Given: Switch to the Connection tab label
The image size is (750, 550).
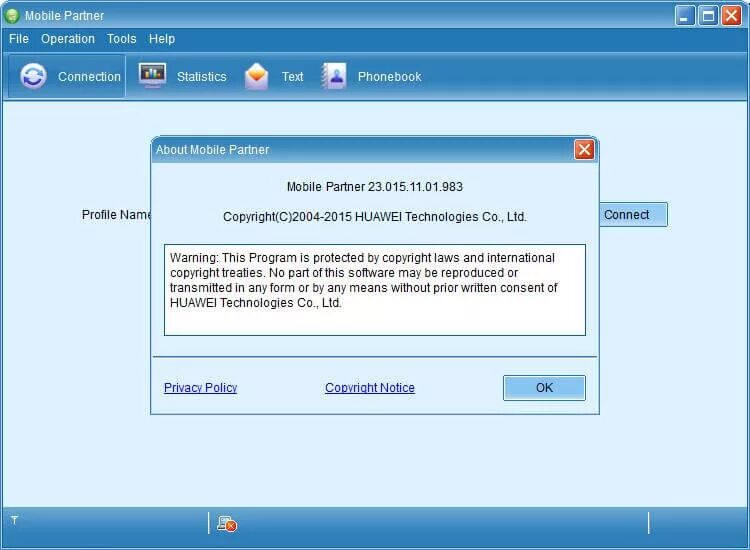Looking at the screenshot, I should coord(89,77).
